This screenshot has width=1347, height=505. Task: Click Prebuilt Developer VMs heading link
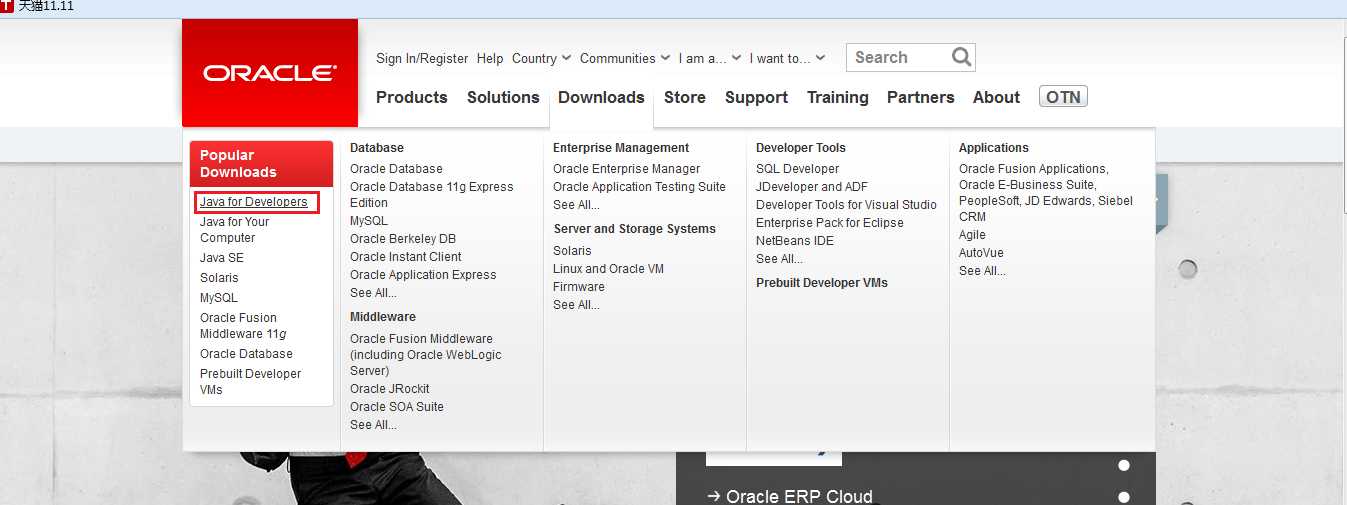tap(822, 283)
